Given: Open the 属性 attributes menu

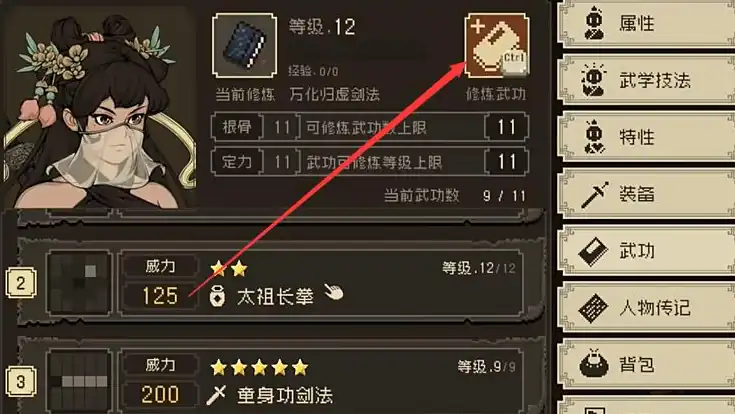Looking at the screenshot, I should [647, 23].
